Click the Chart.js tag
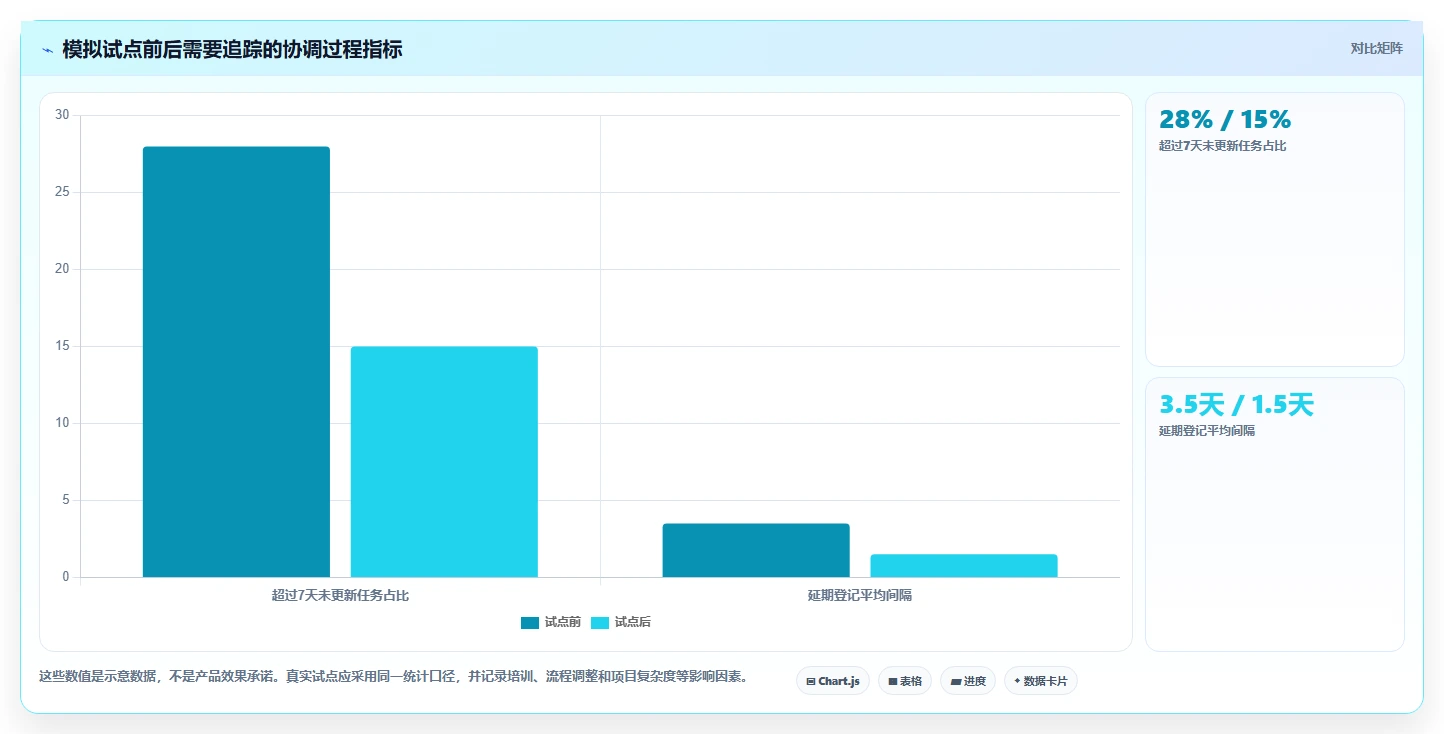The image size is (1444, 734). (833, 681)
